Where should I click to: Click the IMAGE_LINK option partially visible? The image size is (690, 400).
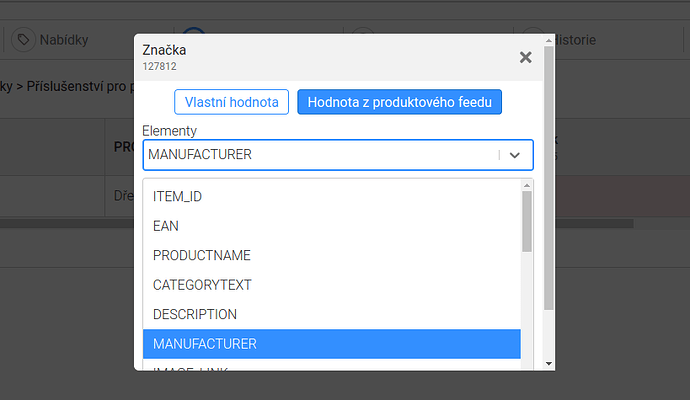pyautogui.click(x=332, y=367)
